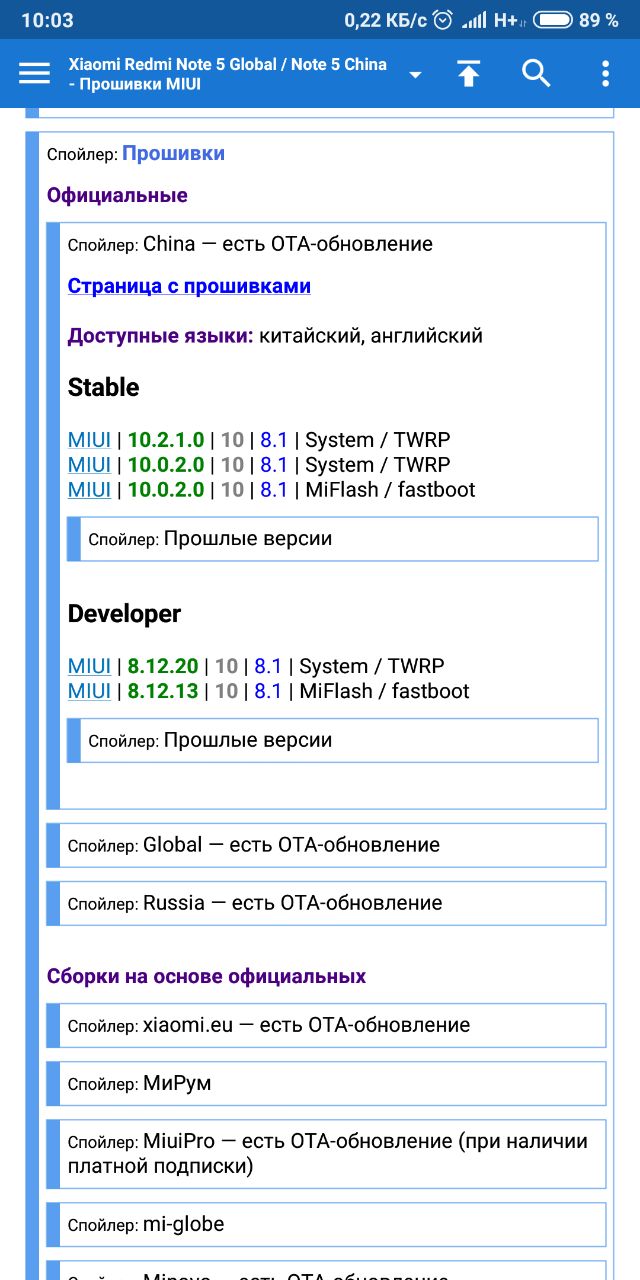Tap Сборки на основе официальных heading
640x1280 pixels.
pos(206,976)
